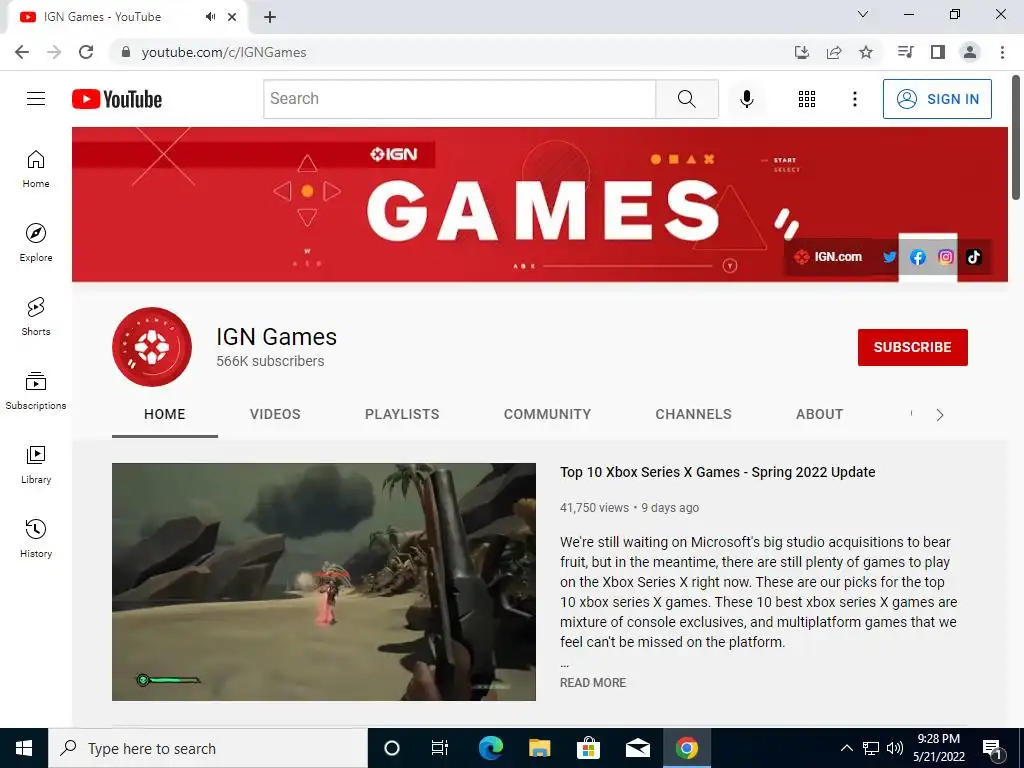The width and height of the screenshot is (1024, 768).
Task: Switch to the VIDEOS tab
Action: coord(275,414)
